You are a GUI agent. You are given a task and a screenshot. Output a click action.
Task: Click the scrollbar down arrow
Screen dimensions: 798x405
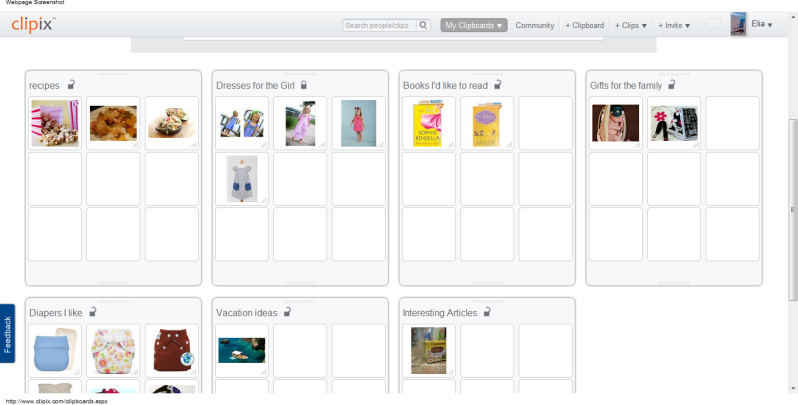click(x=793, y=389)
